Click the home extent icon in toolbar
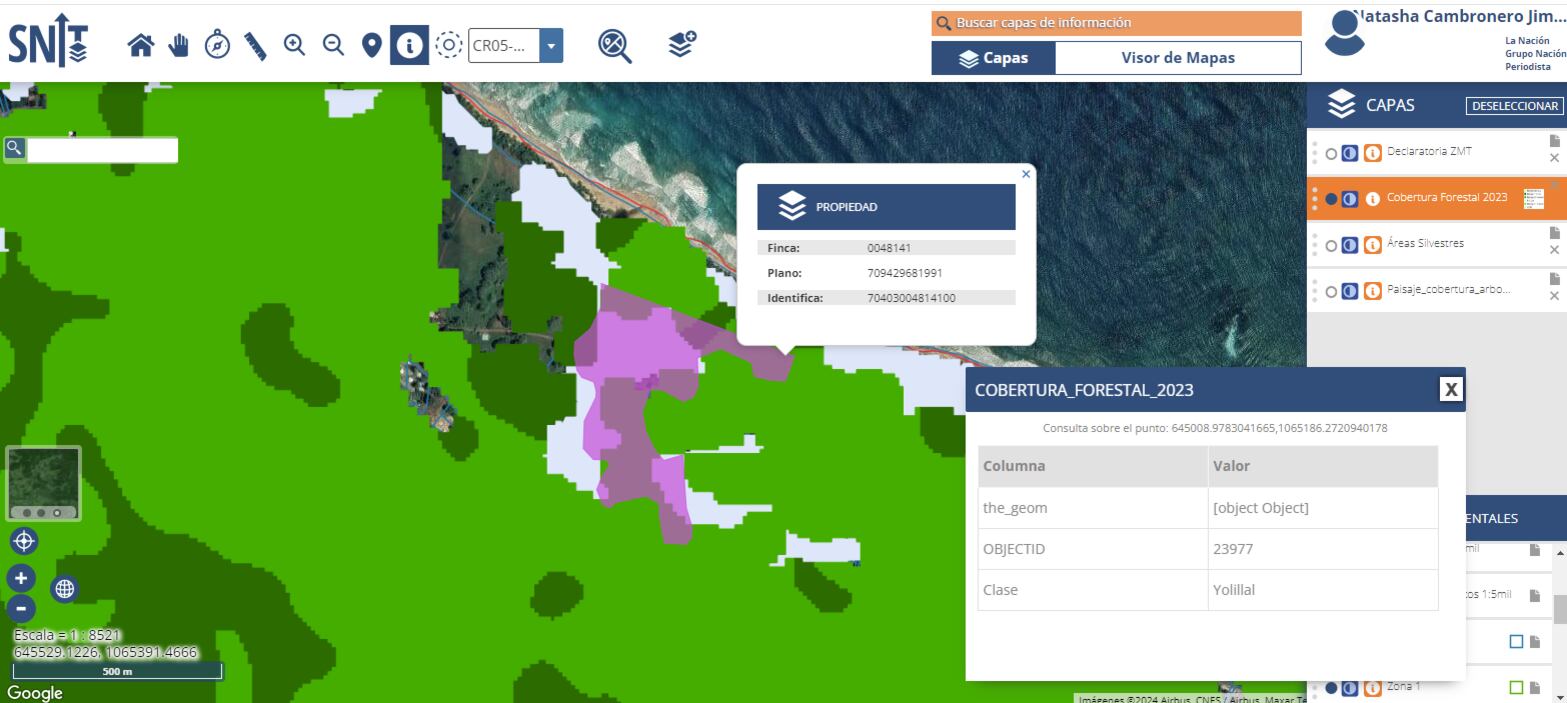The width and height of the screenshot is (1567, 703). [141, 45]
